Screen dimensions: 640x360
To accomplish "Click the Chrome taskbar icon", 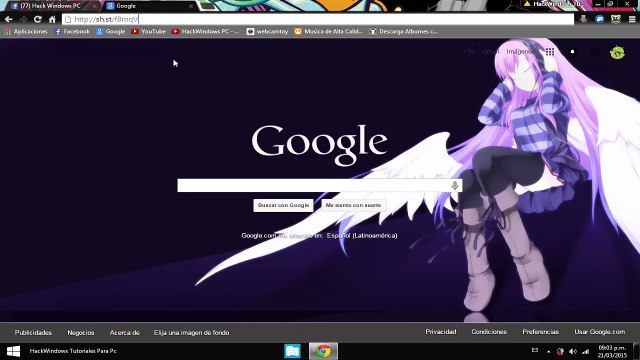I will coord(323,351).
